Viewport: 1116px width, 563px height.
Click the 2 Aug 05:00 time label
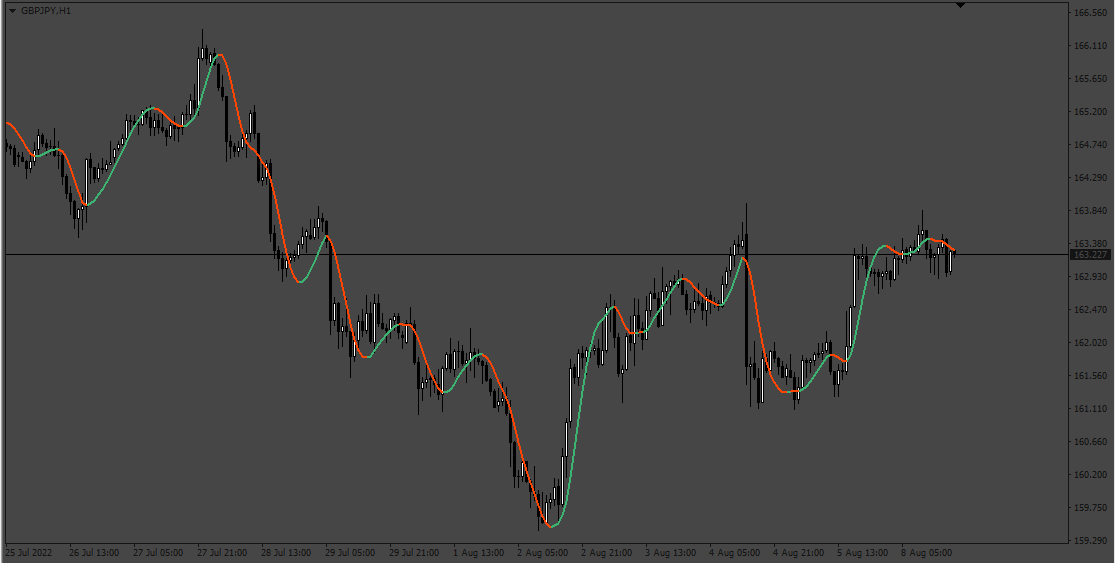pyautogui.click(x=542, y=553)
